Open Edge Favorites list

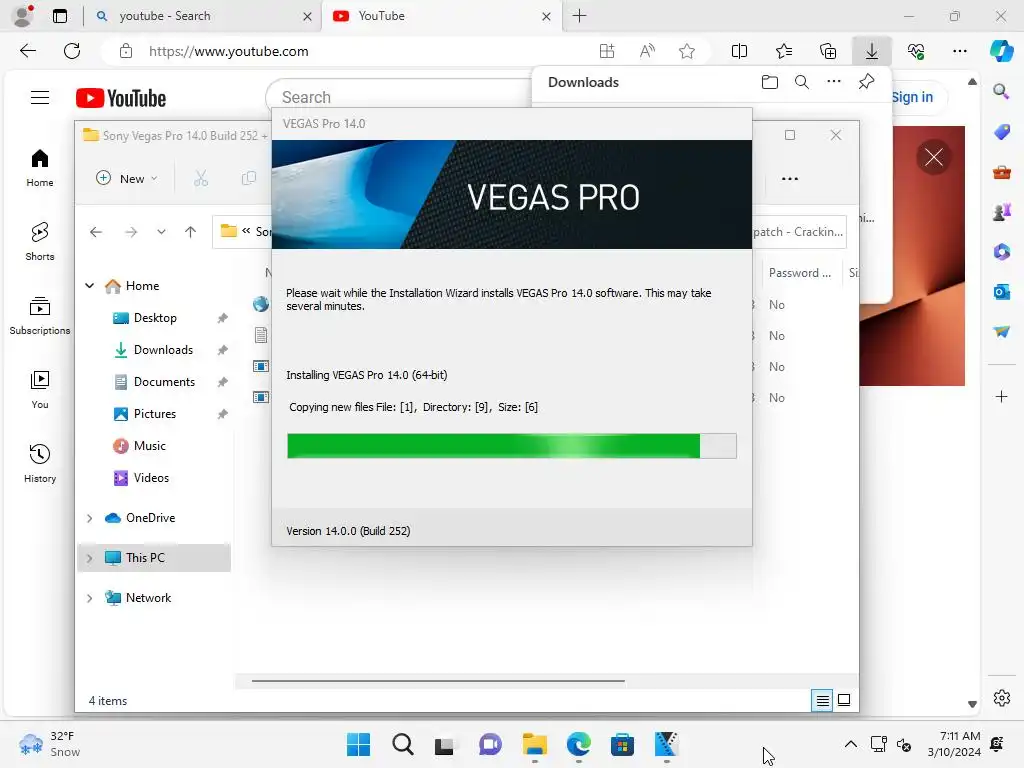click(x=784, y=51)
